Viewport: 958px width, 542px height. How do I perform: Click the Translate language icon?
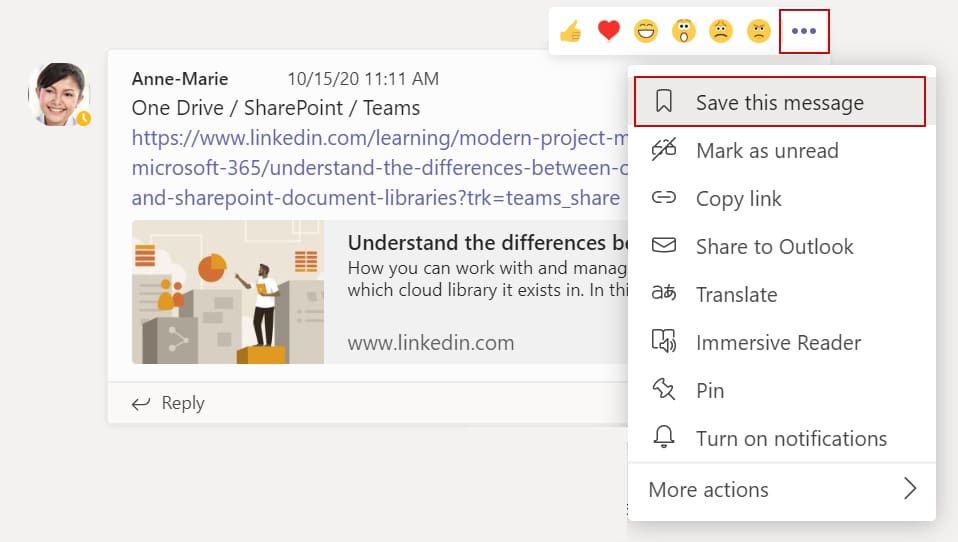pos(664,293)
